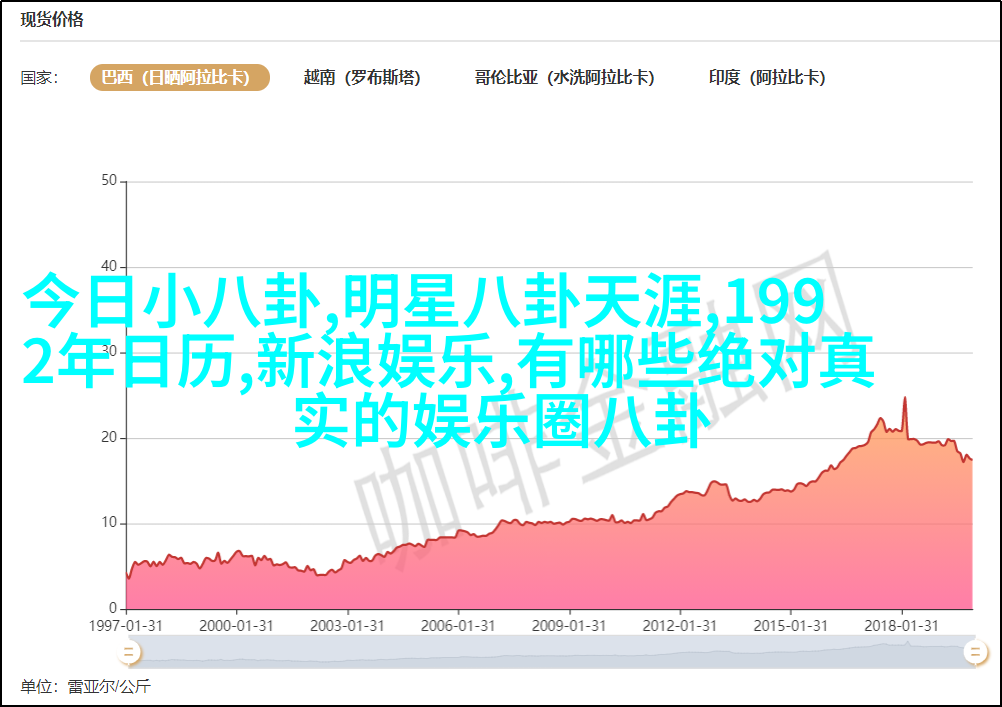Viewport: 1002px width, 707px height.
Task: Click the 2003-01-31 x-axis label
Action: (347, 626)
